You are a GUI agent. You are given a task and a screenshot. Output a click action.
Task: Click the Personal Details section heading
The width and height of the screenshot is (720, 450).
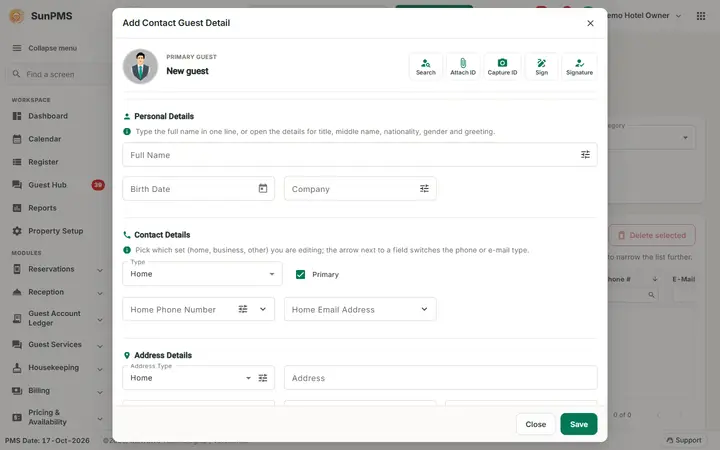tap(164, 116)
